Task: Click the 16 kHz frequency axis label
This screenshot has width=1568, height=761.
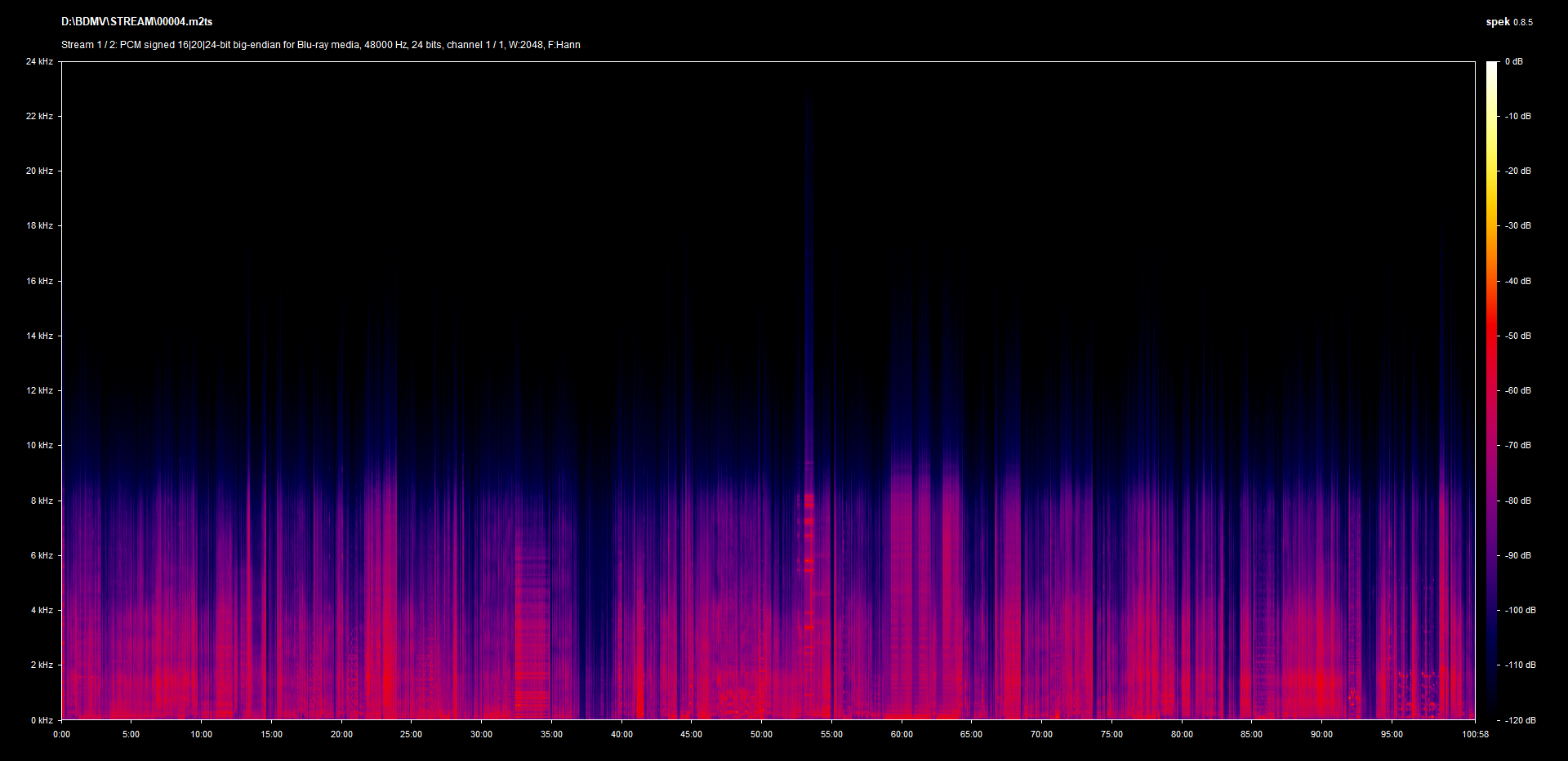Action: click(x=39, y=281)
